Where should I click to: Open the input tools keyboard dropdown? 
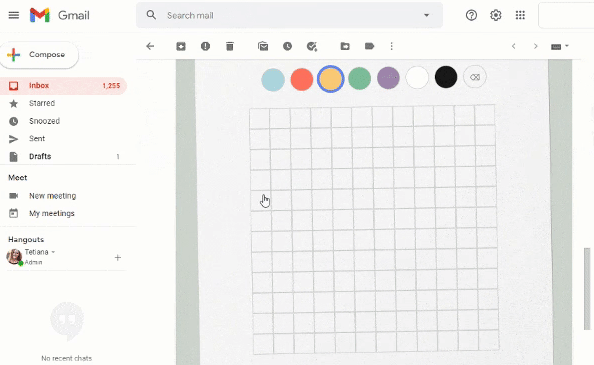point(560,47)
